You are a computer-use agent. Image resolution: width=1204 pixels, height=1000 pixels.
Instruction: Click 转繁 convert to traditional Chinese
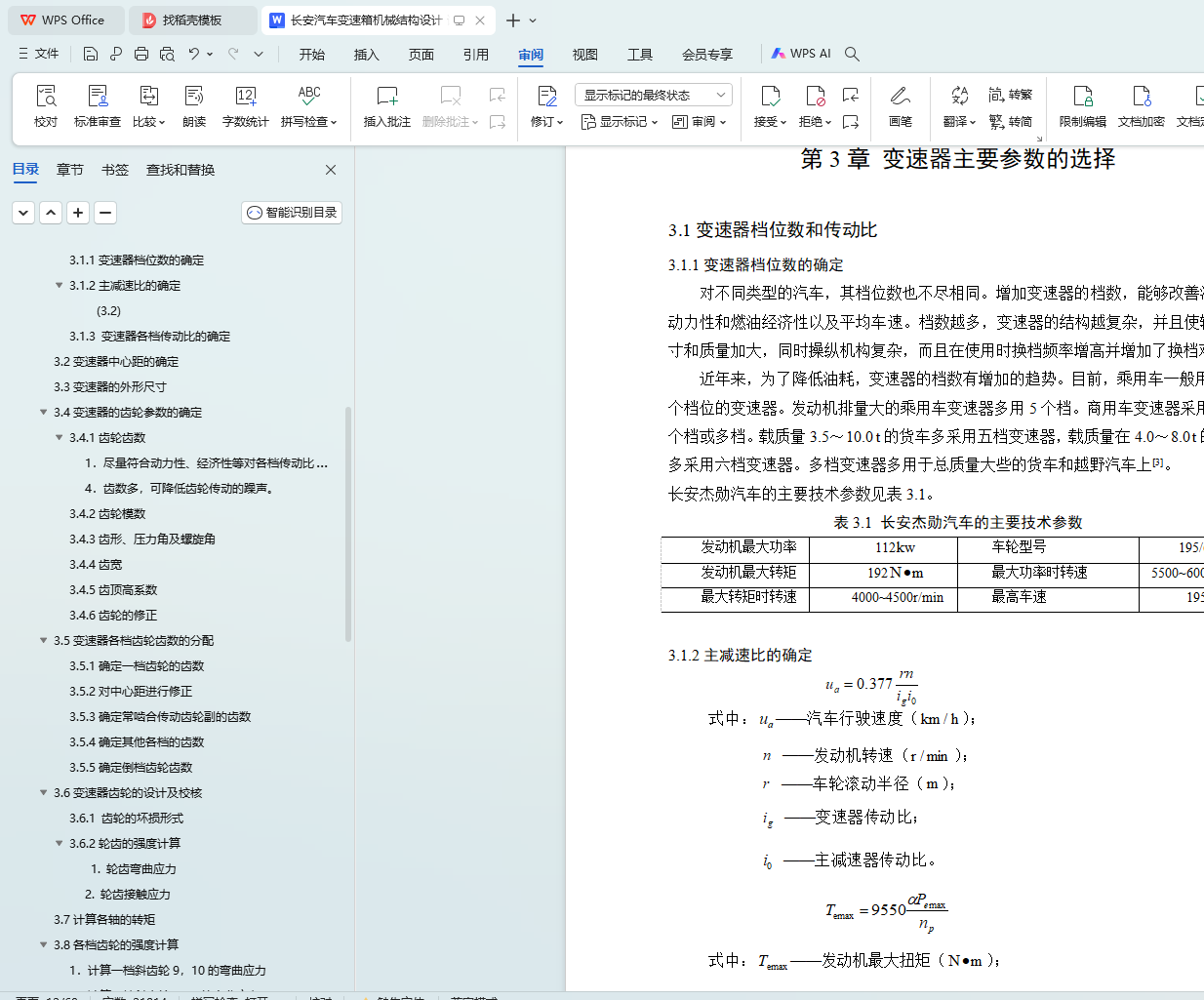pos(1011,95)
